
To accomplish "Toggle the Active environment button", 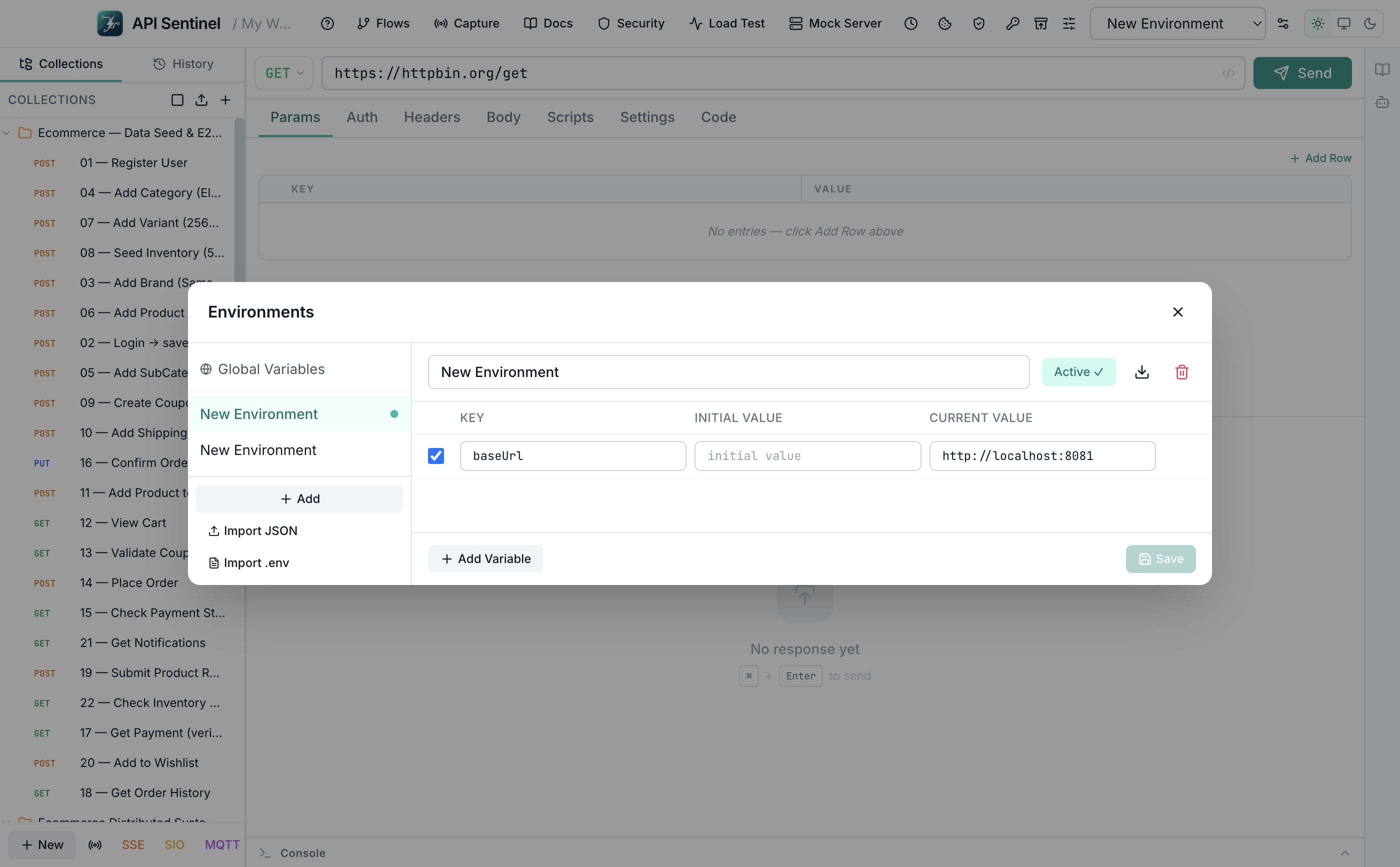I will tap(1078, 372).
